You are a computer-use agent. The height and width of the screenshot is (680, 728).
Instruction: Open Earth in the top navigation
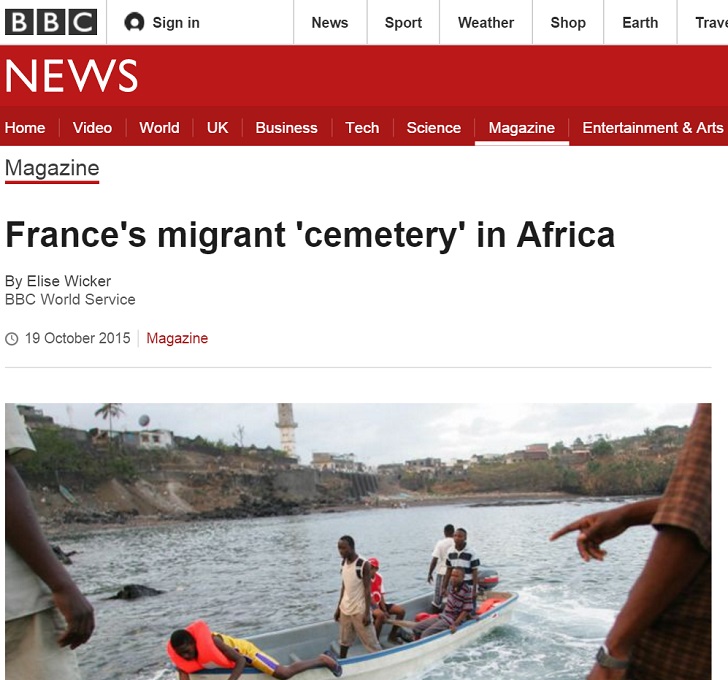click(640, 22)
